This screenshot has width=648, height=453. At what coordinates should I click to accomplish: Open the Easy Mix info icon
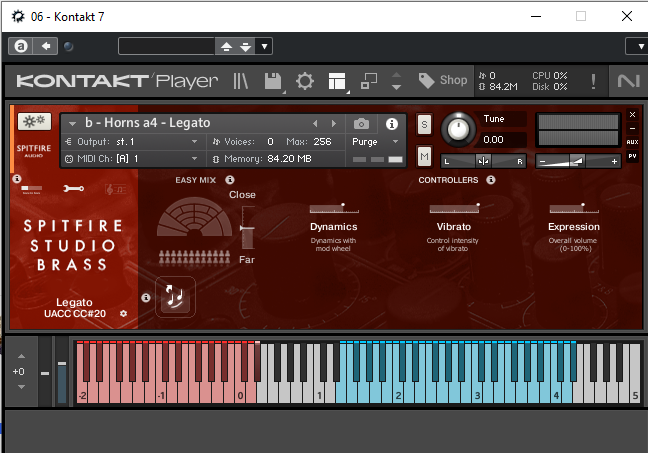tap(230, 180)
